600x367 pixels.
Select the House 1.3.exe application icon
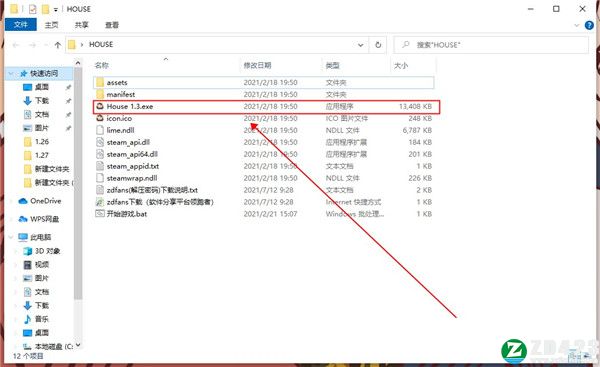[x=100, y=106]
